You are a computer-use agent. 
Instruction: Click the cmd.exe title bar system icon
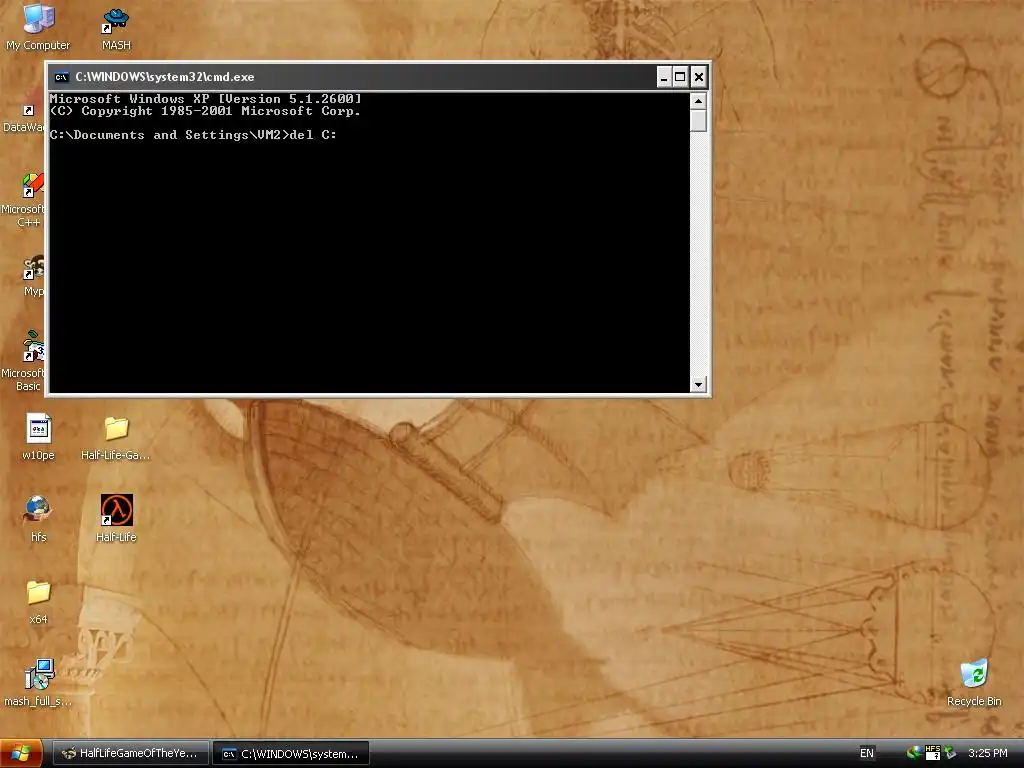(61, 77)
